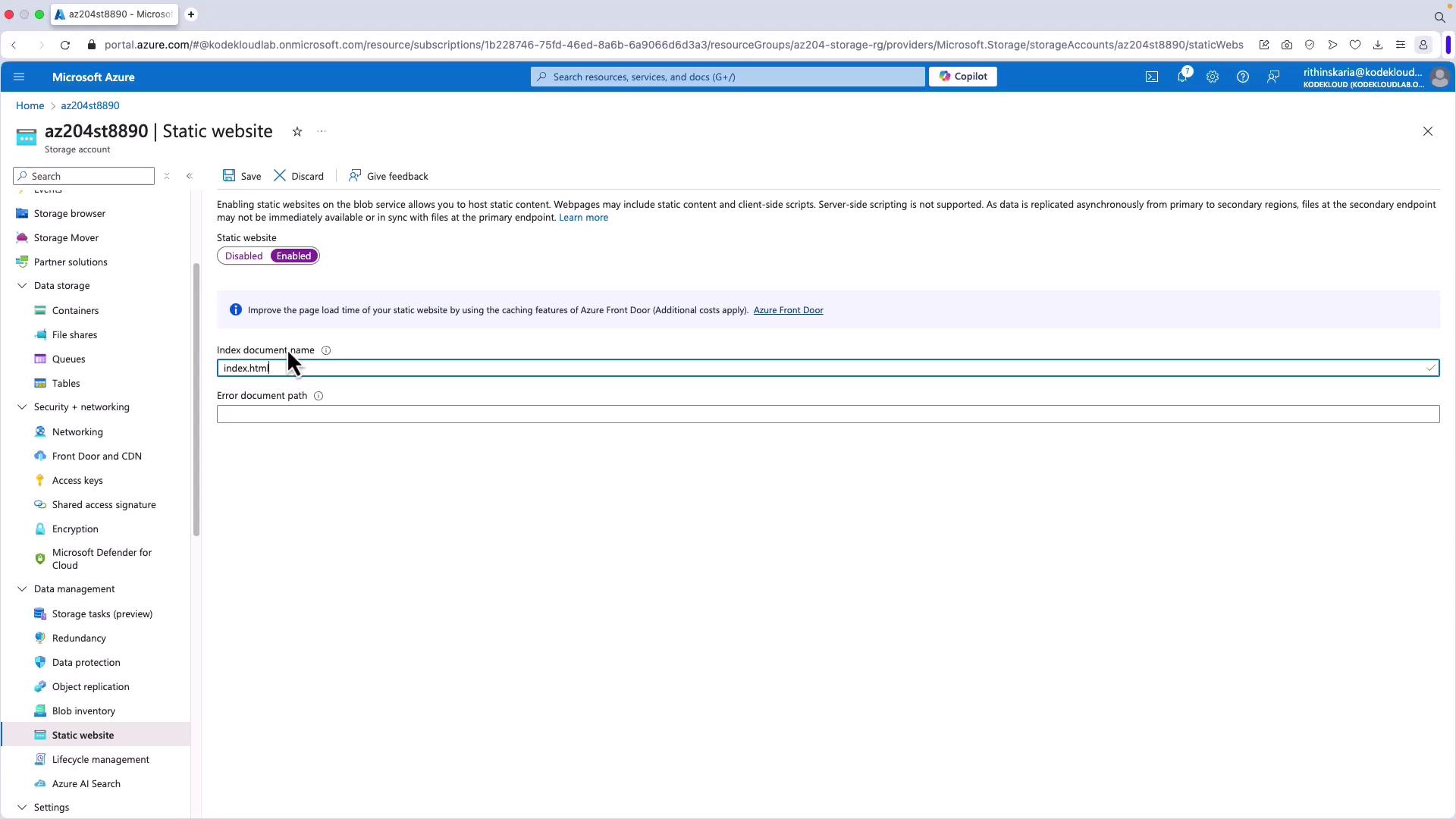Open Cloud Shell from the top bar
Screen dimensions: 1456x819
point(1151,77)
